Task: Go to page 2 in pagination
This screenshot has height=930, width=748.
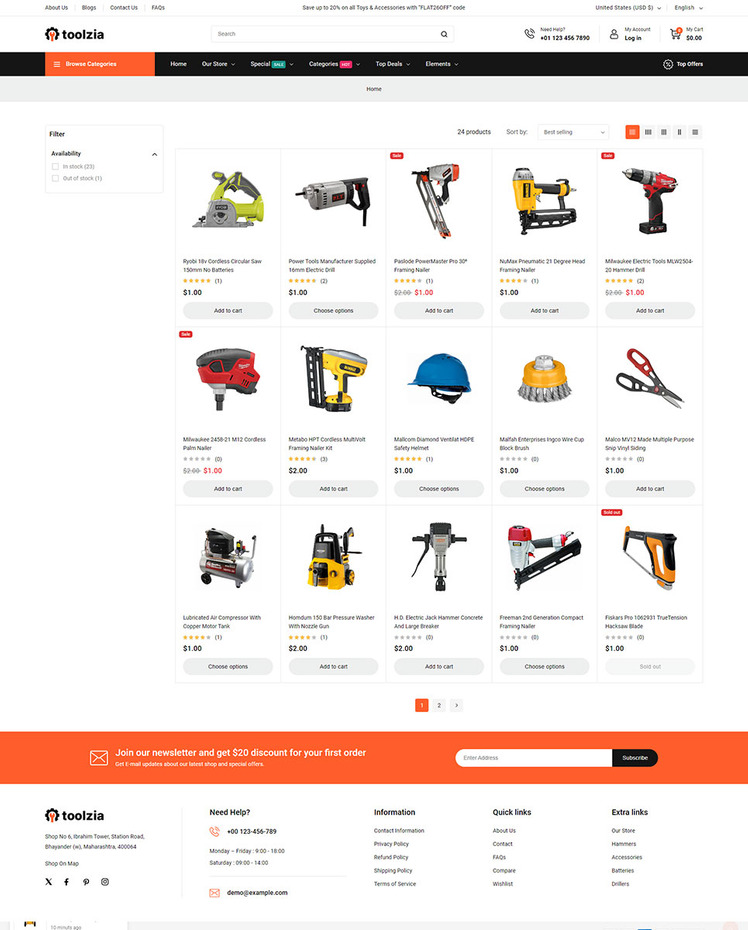Action: 439,705
